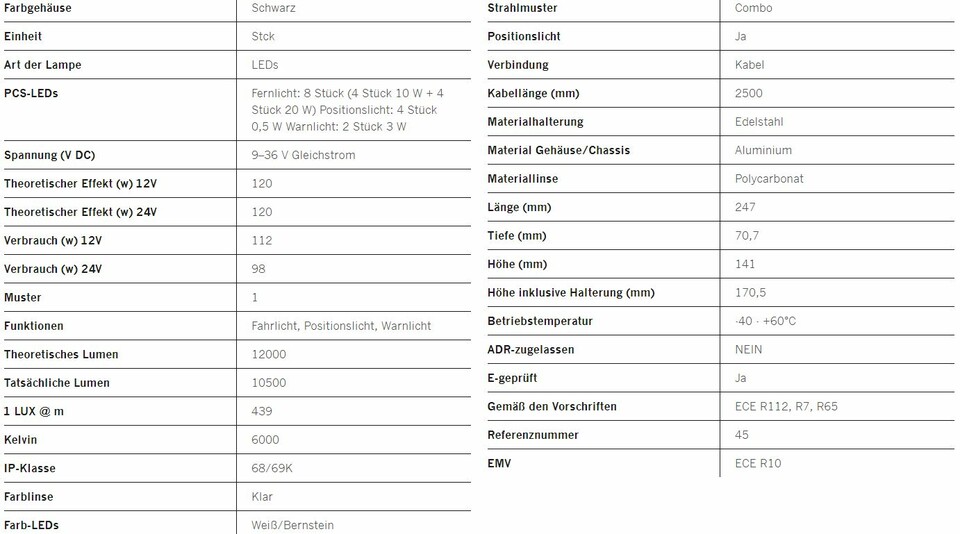Select the 'Schwarz' housing color value

273,8
